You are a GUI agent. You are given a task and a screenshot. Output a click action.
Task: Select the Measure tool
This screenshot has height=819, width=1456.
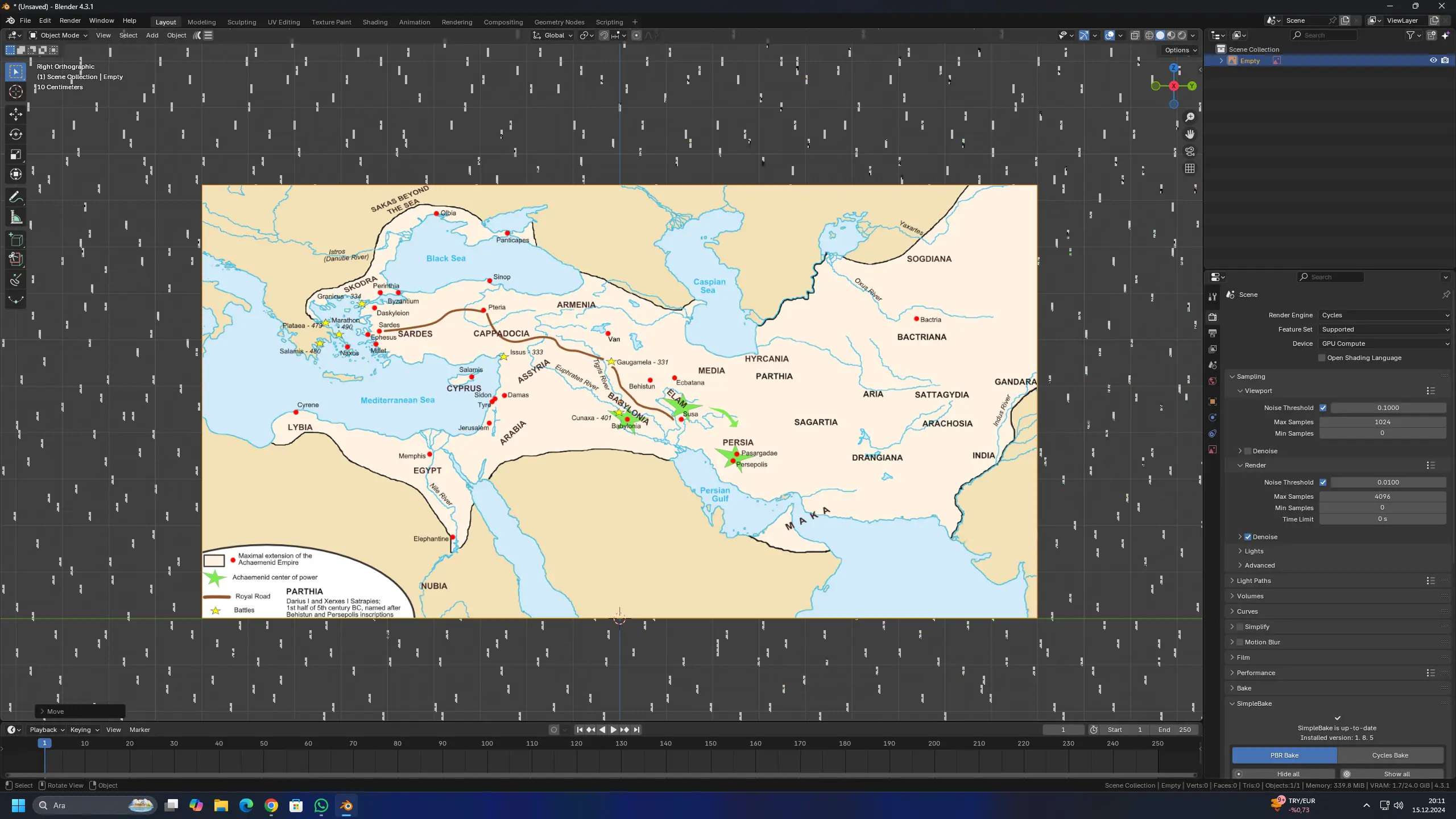(16, 217)
